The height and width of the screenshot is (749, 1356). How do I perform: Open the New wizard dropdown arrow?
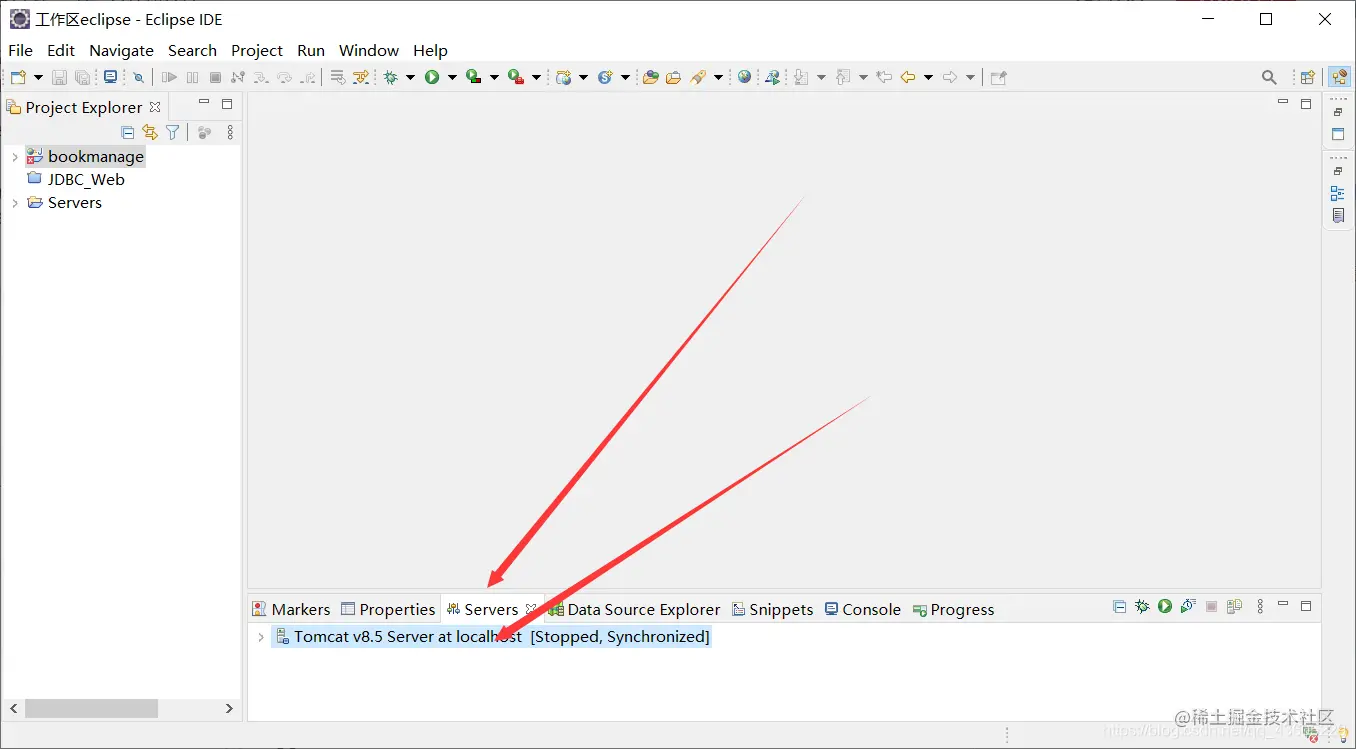pyautogui.click(x=38, y=77)
